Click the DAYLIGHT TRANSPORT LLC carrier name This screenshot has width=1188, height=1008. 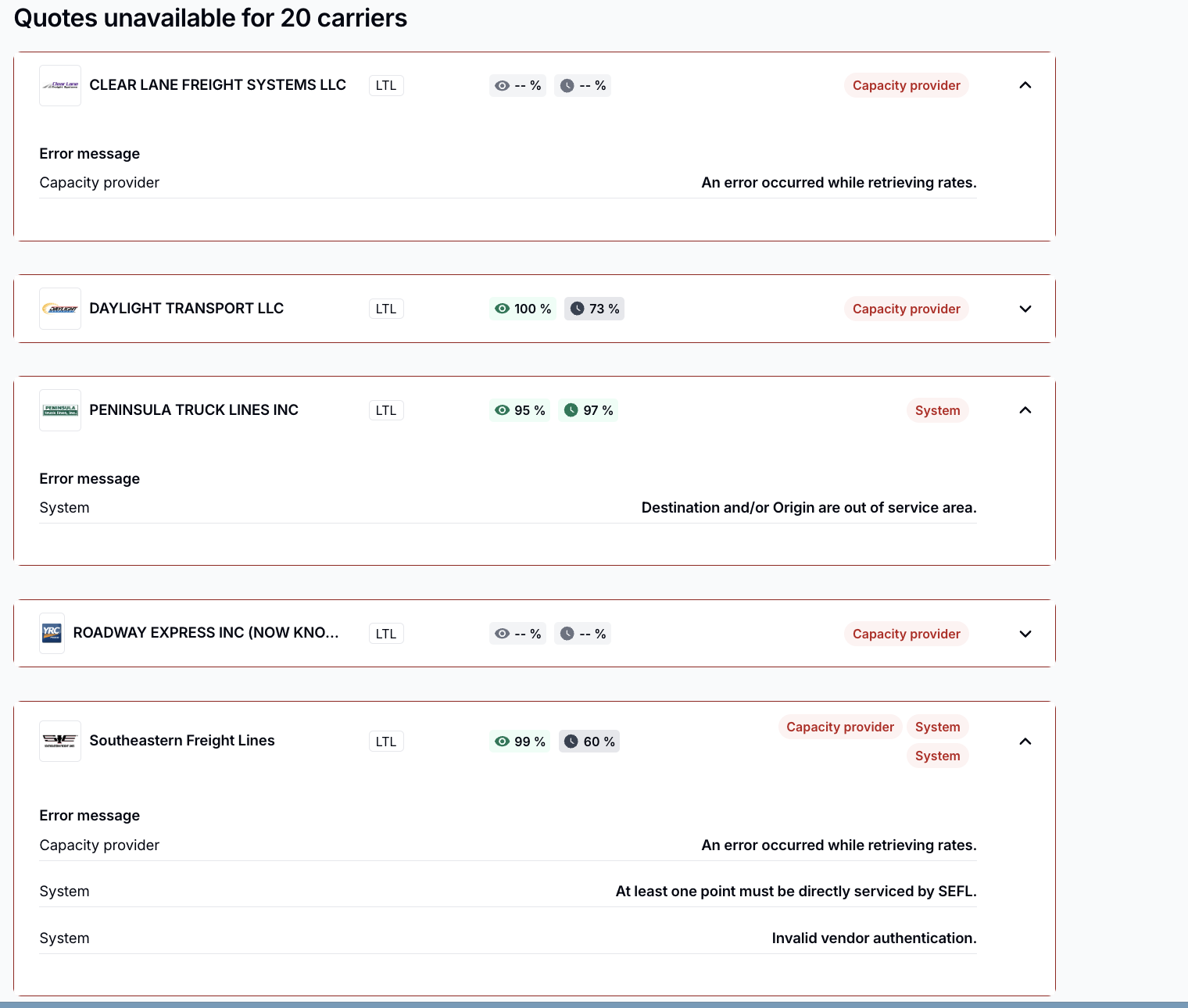click(186, 308)
